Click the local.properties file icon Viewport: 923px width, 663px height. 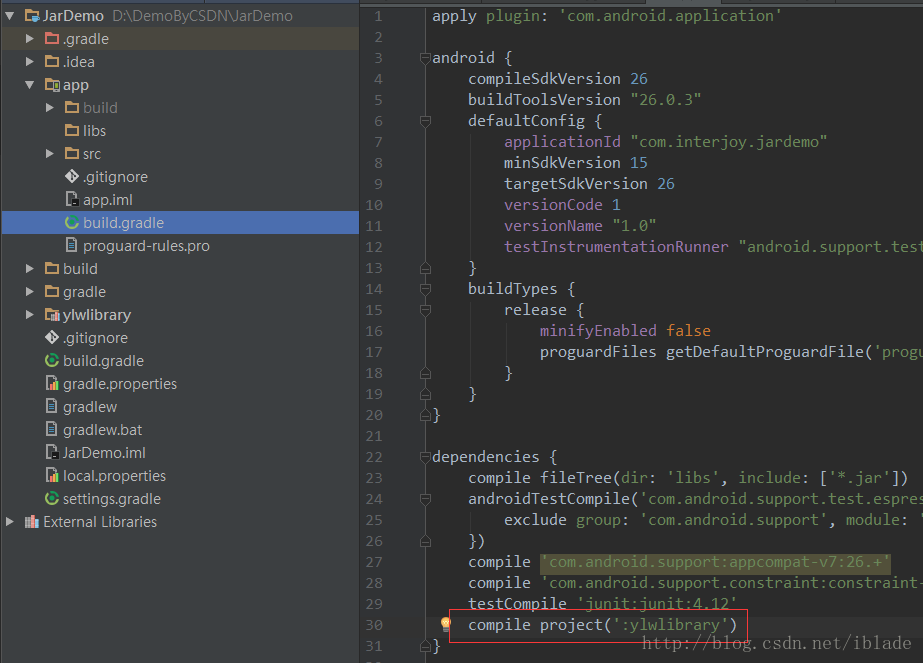click(52, 475)
